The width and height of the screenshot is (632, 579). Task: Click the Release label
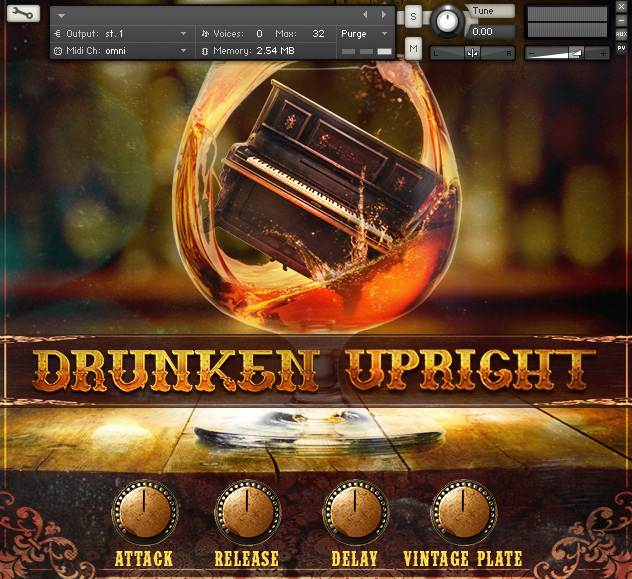tap(247, 559)
